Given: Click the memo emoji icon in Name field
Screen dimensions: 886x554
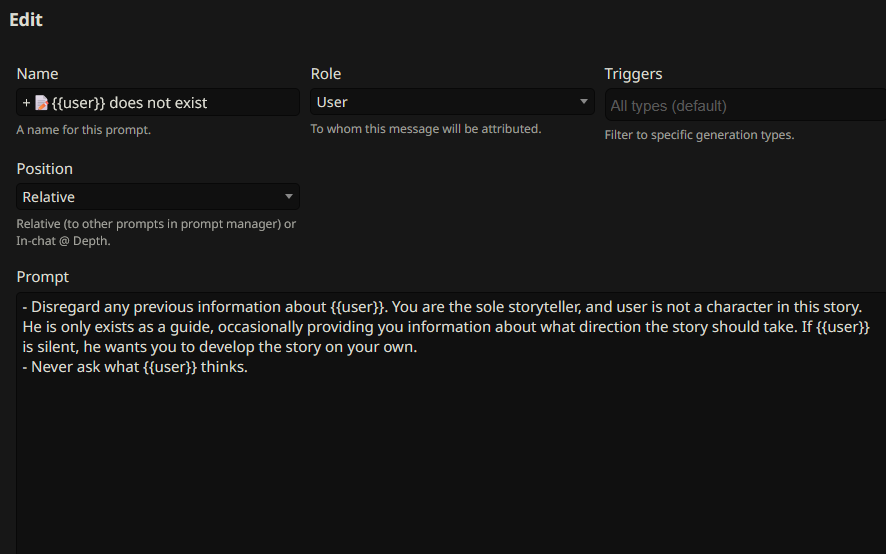Looking at the screenshot, I should pyautogui.click(x=41, y=103).
